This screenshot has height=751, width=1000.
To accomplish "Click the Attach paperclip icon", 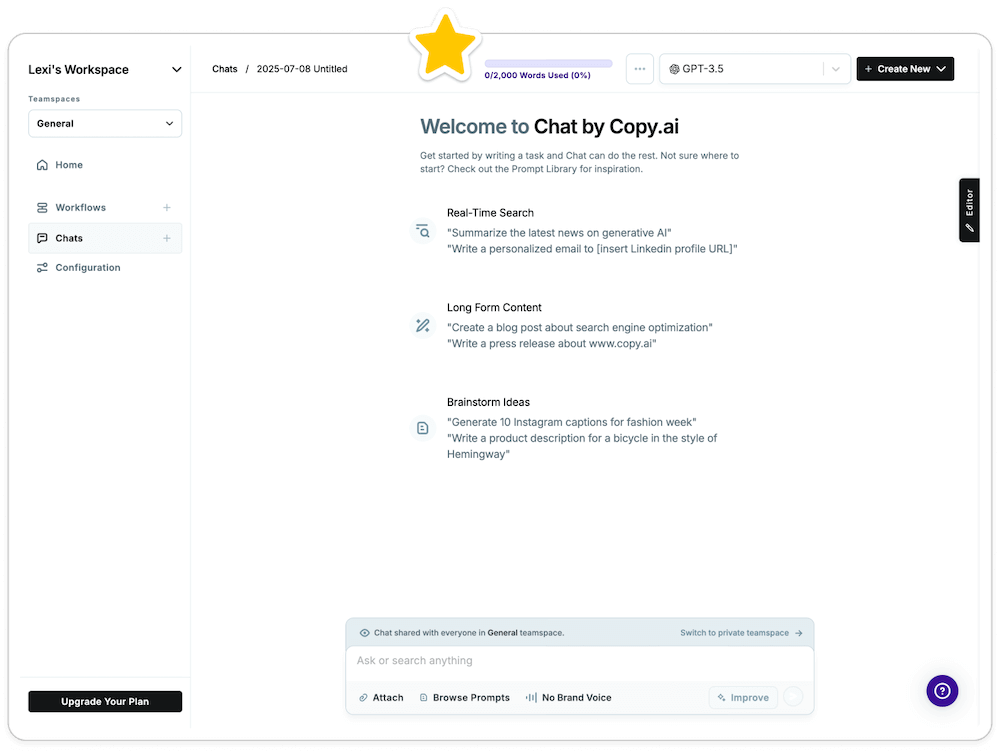I will (363, 698).
